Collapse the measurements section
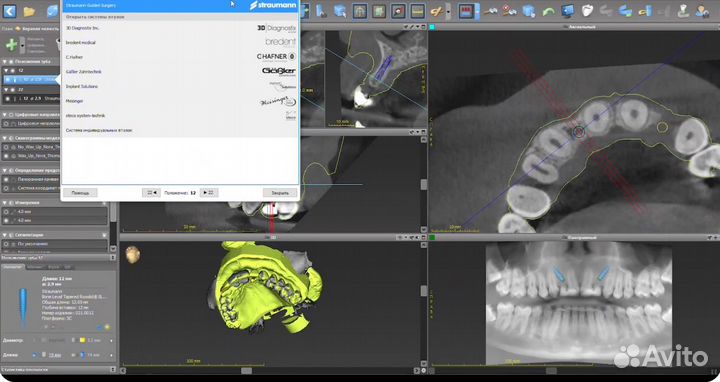The height and width of the screenshot is (382, 720). point(5,202)
